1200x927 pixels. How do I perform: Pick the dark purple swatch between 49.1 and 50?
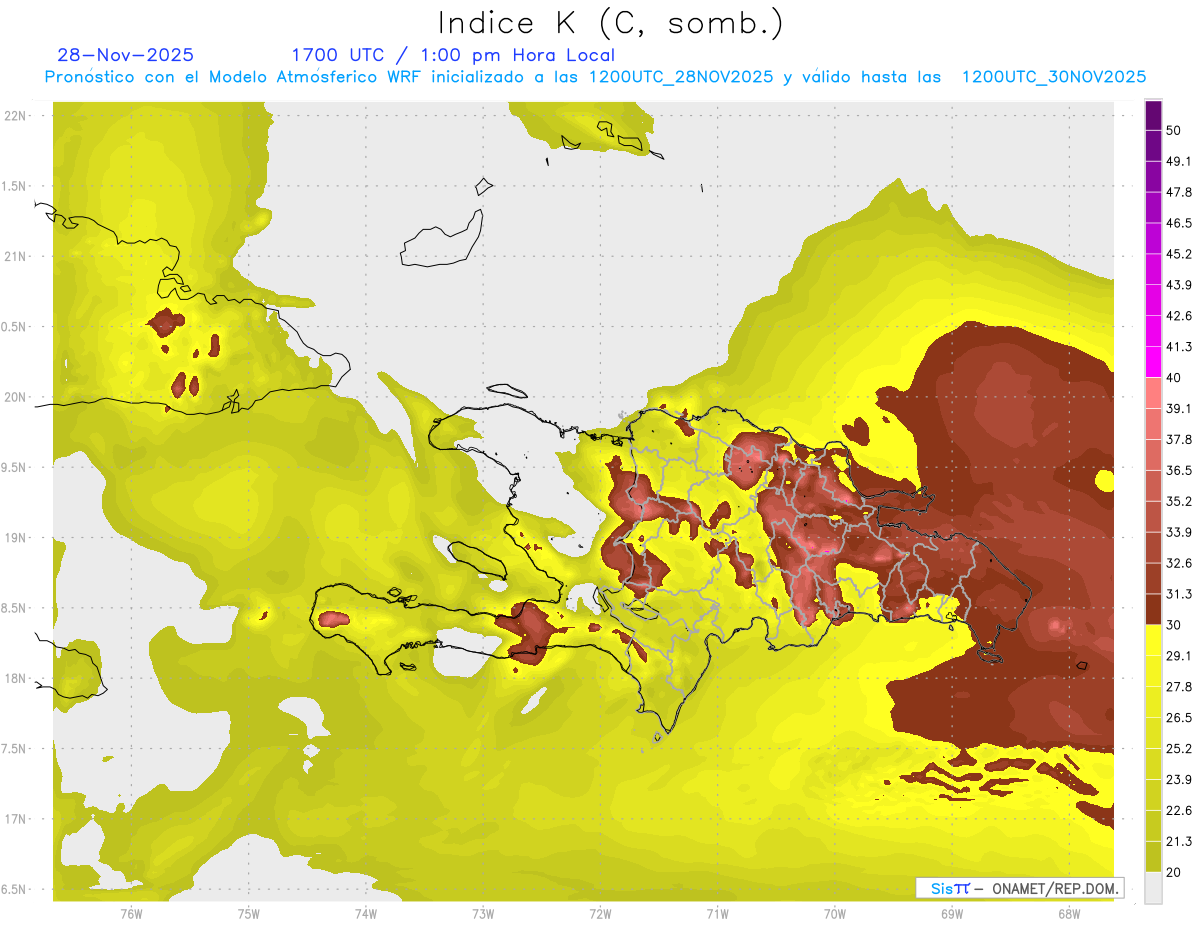pos(1153,146)
